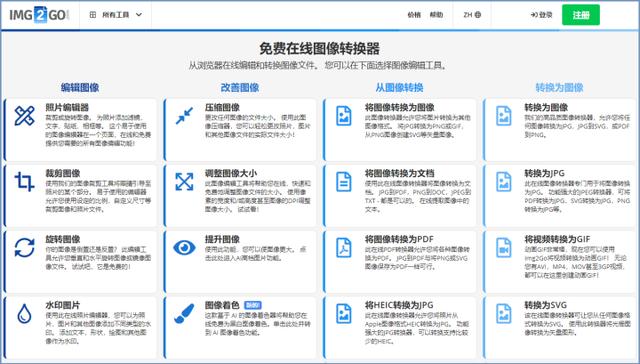Click the green 注册 button
The width and height of the screenshot is (640, 364).
coord(581,15)
